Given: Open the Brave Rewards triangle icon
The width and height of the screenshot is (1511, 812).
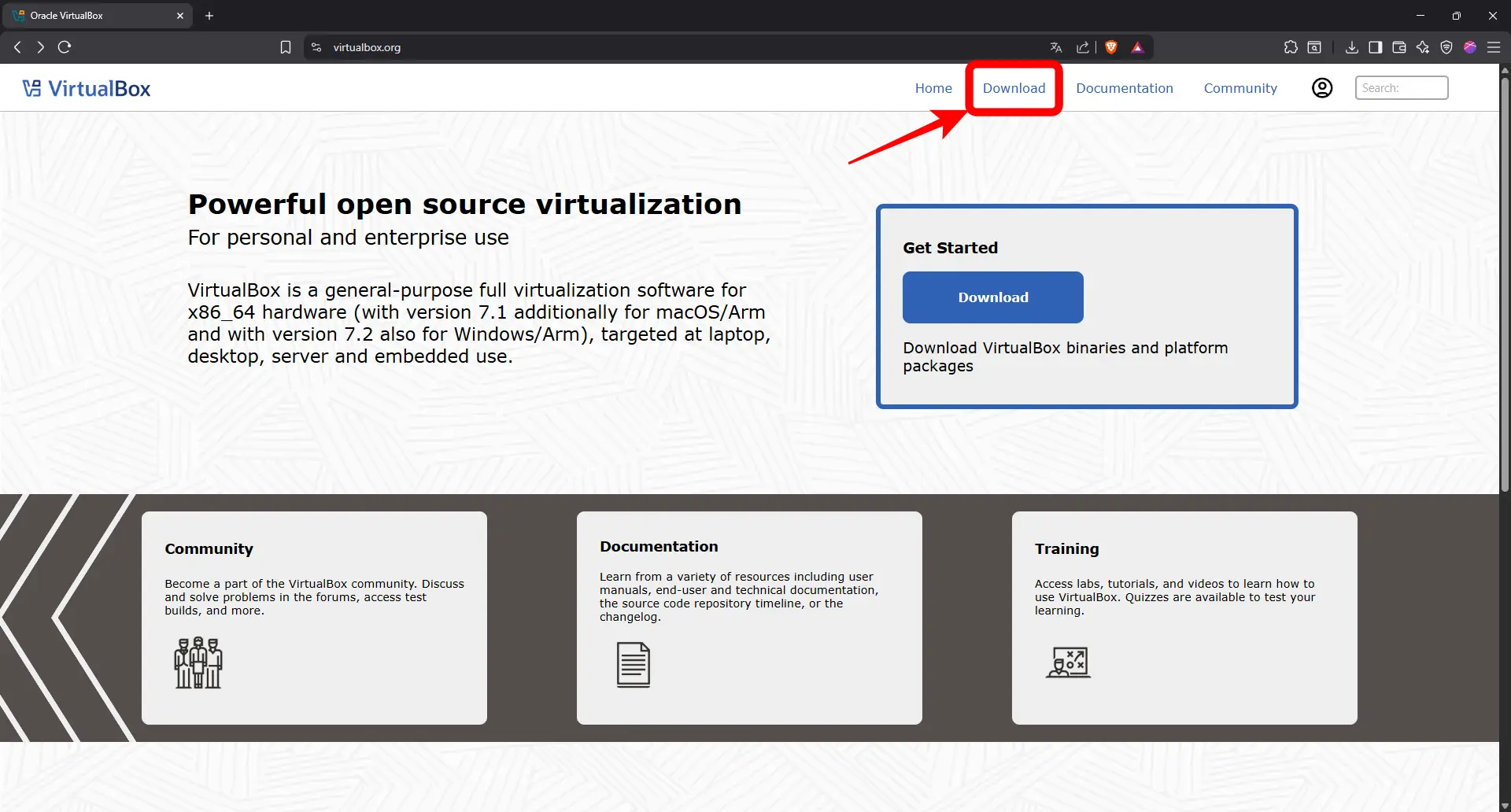Looking at the screenshot, I should point(1137,47).
